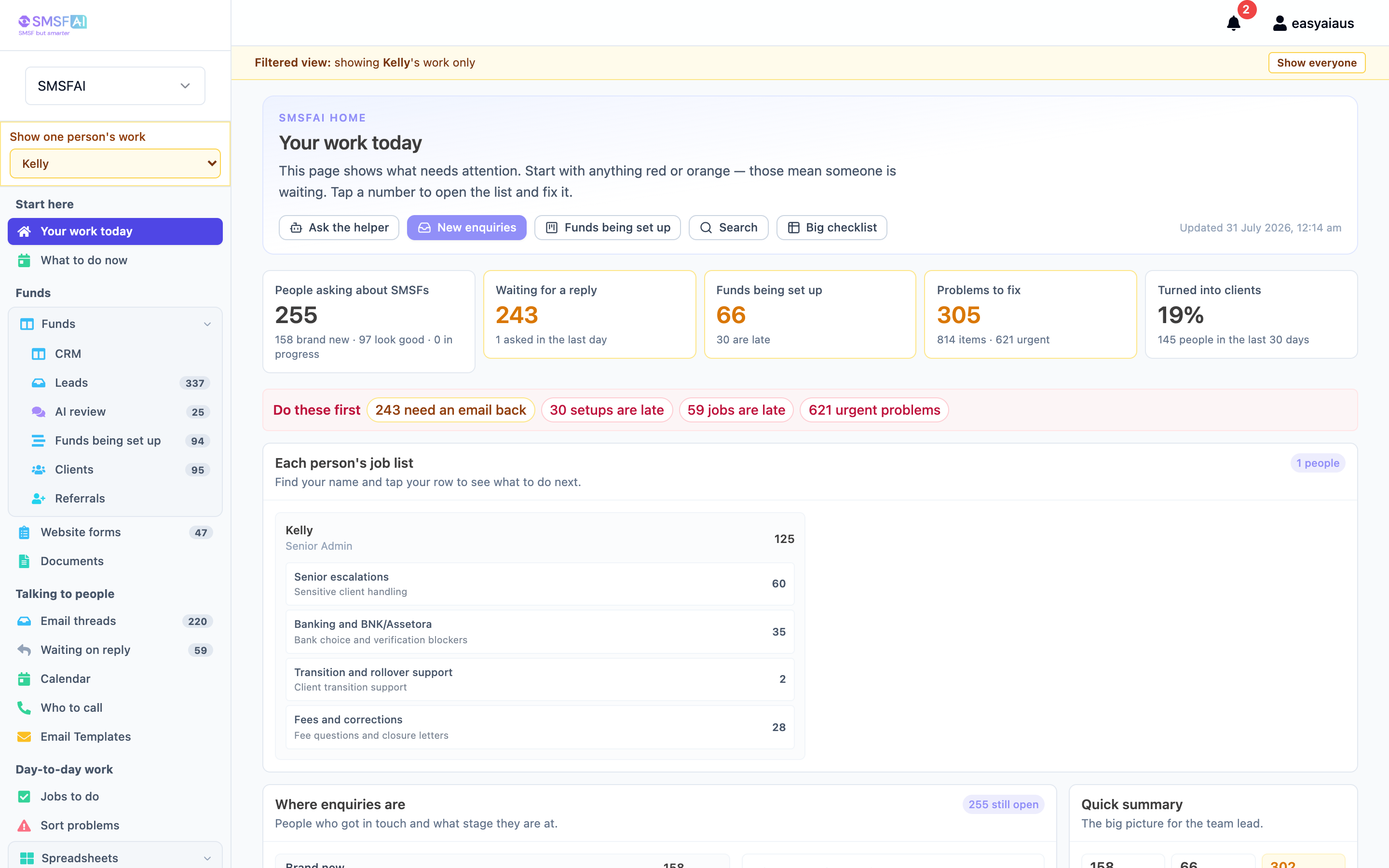Image resolution: width=1389 pixels, height=868 pixels.
Task: Open Fees and corrections row
Action: tap(540, 727)
